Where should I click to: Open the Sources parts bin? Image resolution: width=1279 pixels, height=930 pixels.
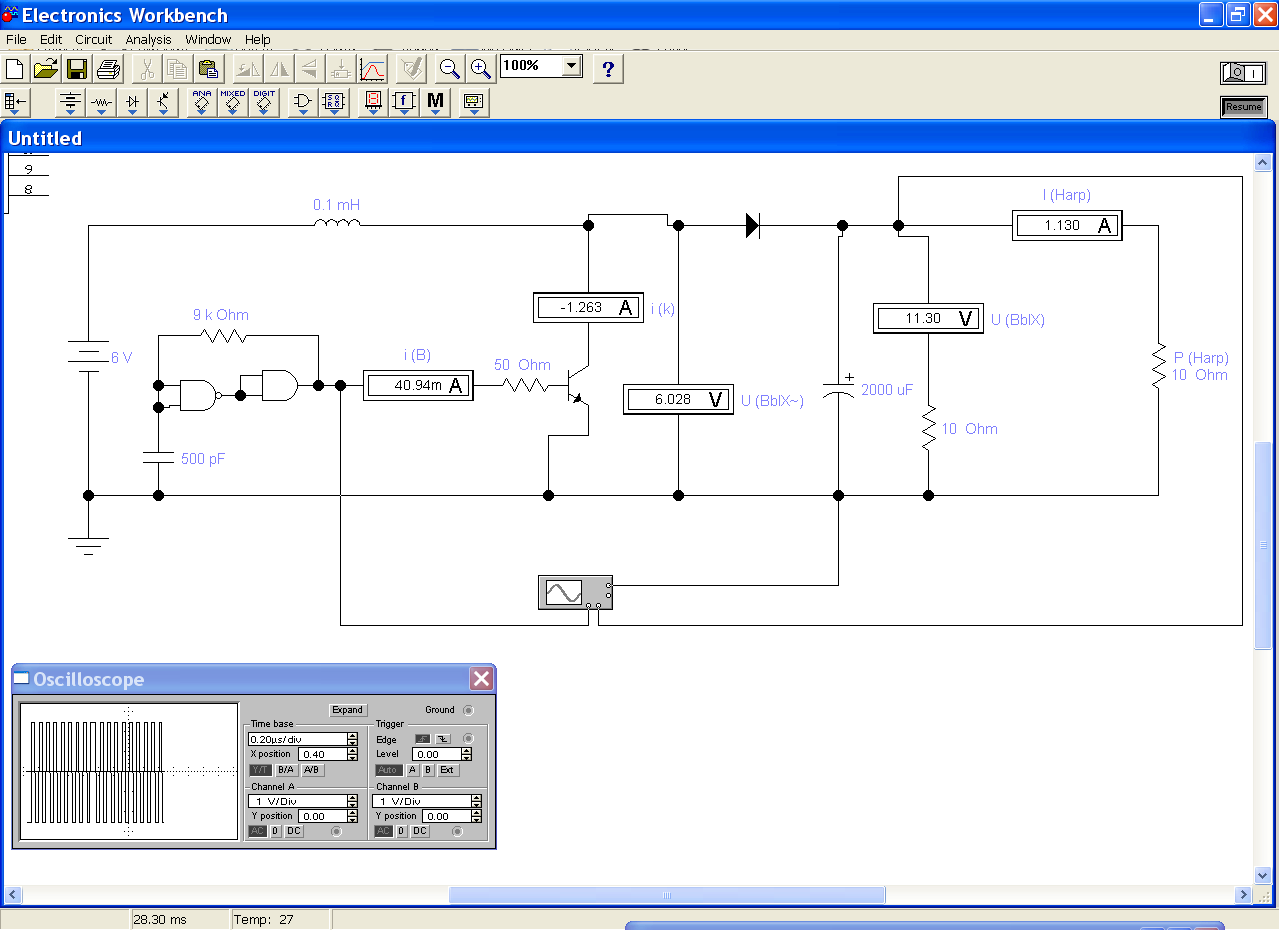[x=70, y=102]
